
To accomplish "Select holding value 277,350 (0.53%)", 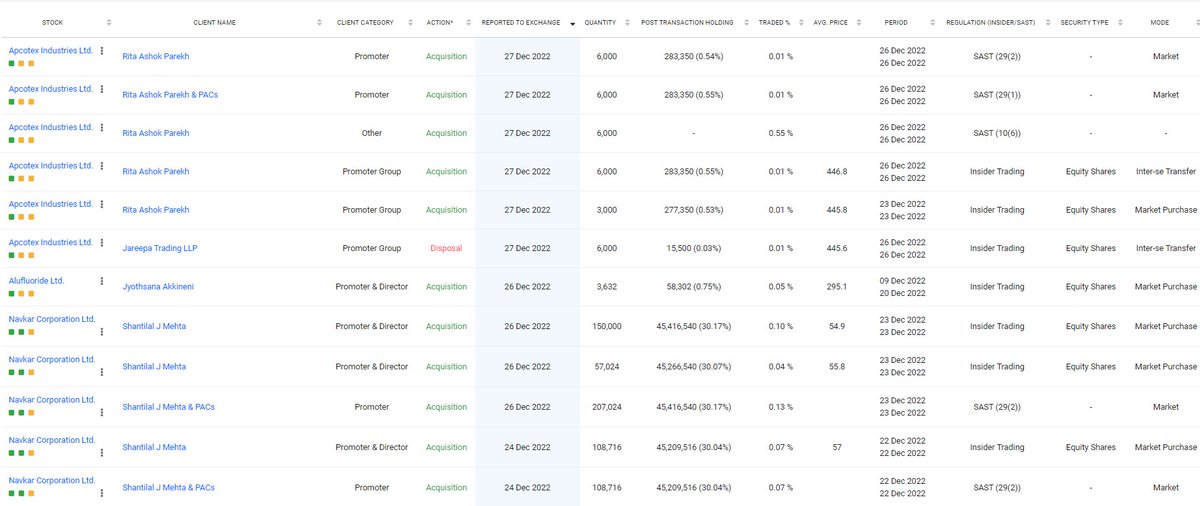I will point(693,210).
